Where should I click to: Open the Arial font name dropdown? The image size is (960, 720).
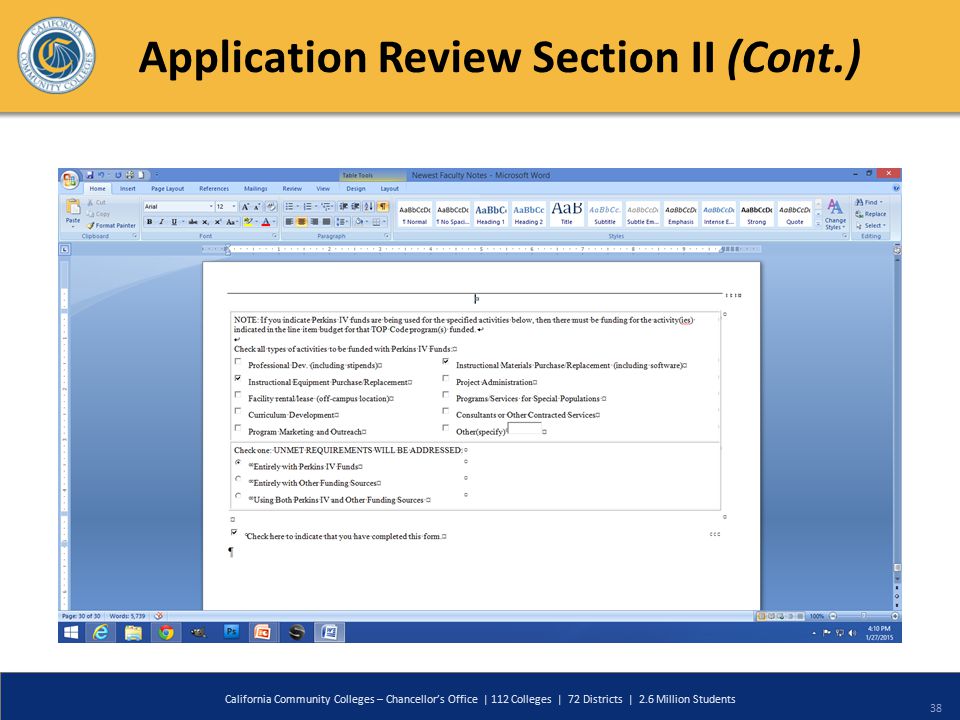211,207
